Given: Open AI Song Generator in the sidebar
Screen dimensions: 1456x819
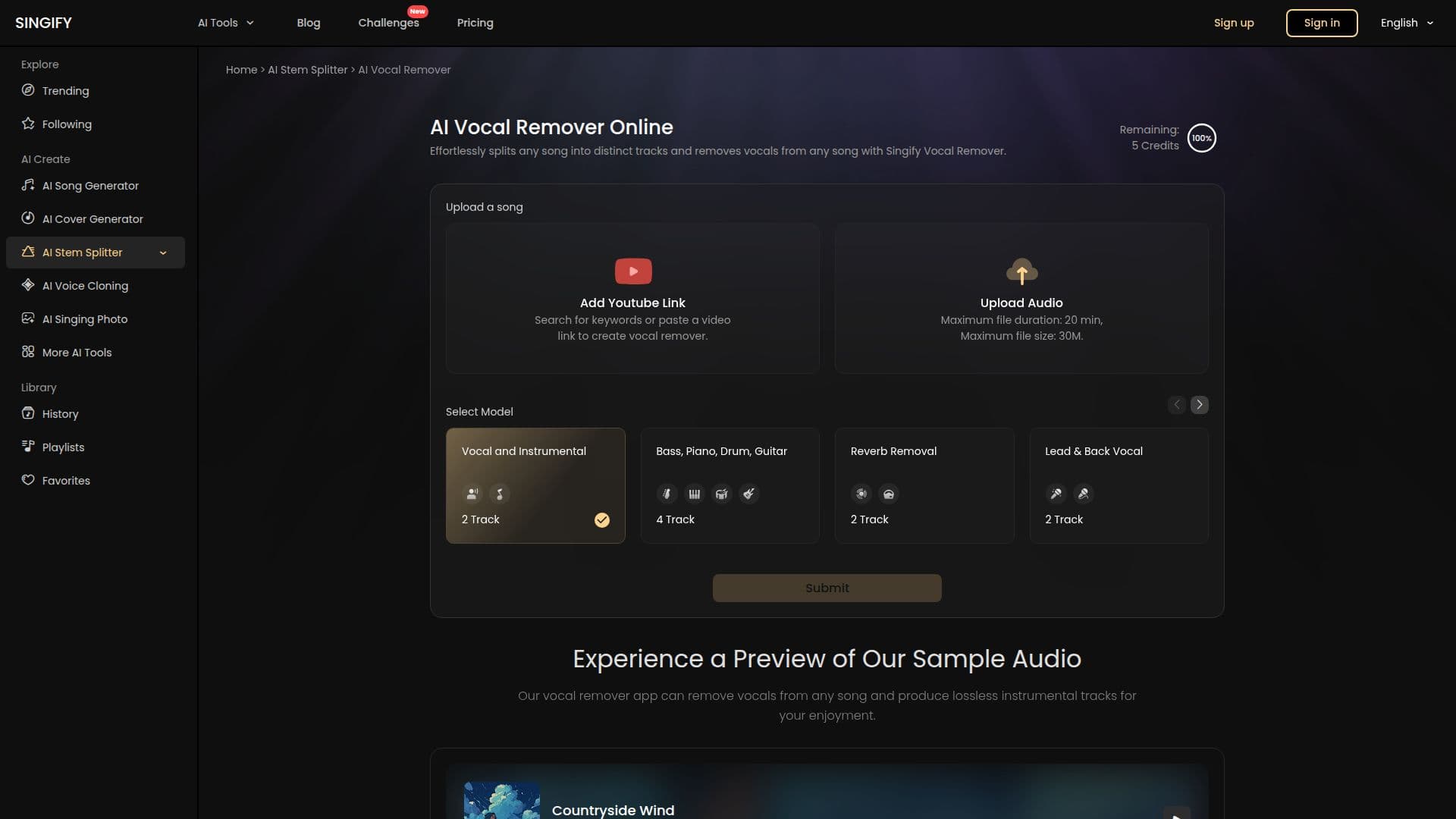Looking at the screenshot, I should (x=96, y=185).
